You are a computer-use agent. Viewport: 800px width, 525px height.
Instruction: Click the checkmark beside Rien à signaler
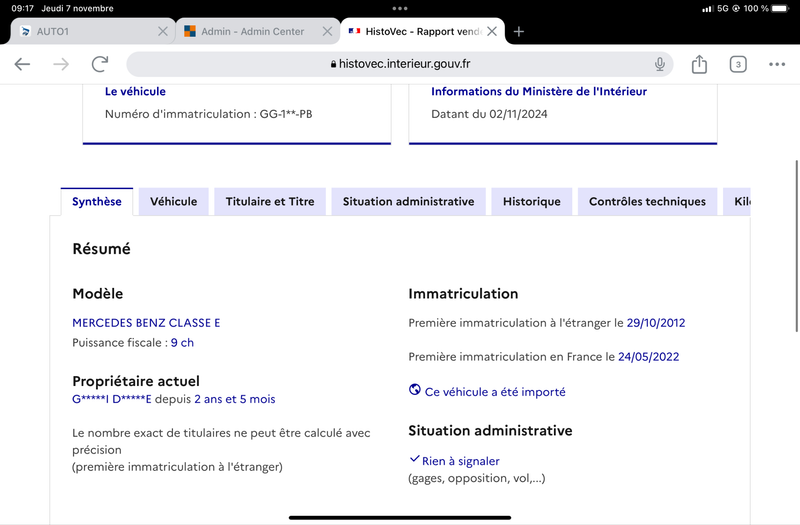pos(414,459)
